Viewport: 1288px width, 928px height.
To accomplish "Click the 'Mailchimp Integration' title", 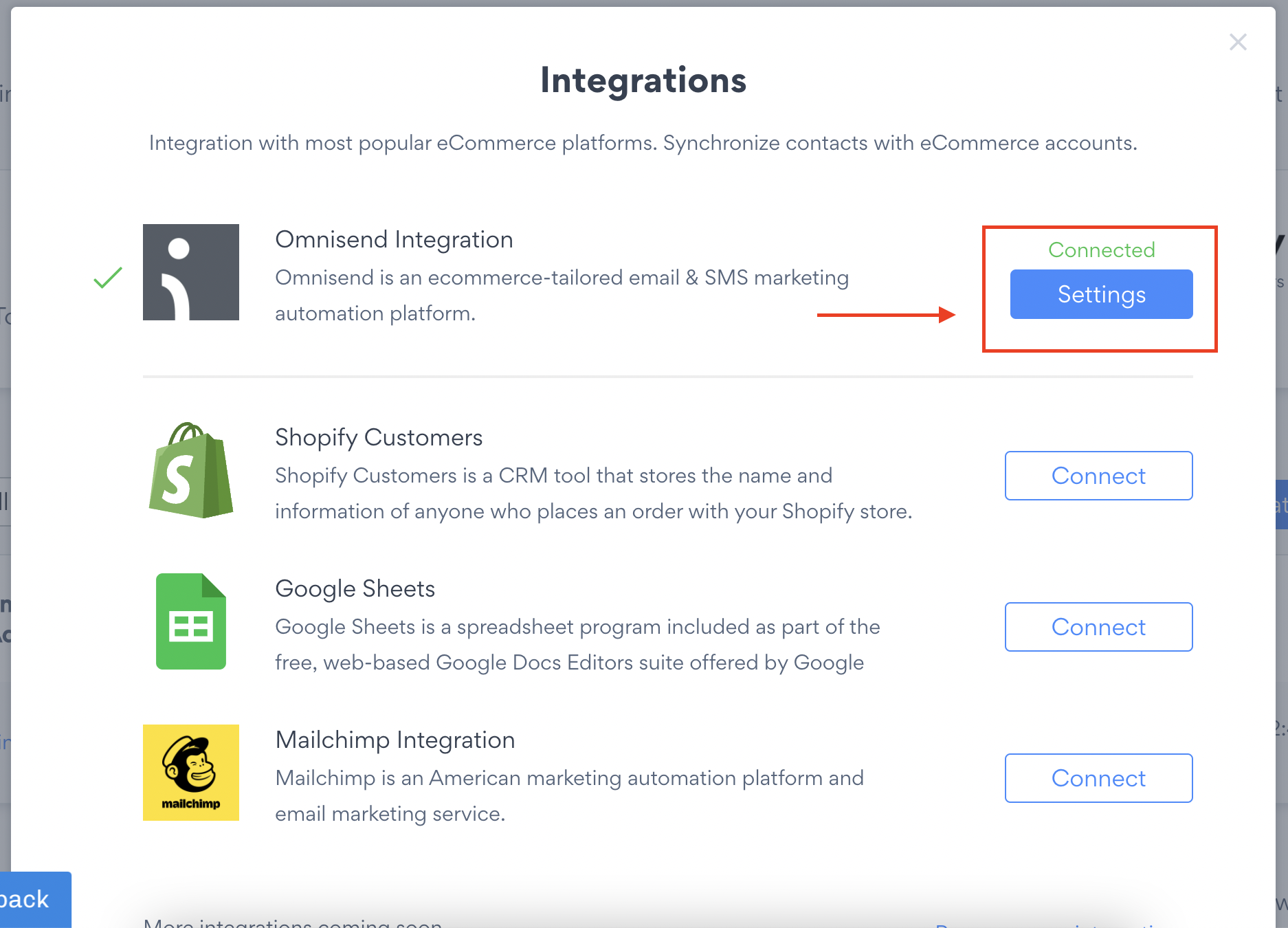I will tap(395, 740).
